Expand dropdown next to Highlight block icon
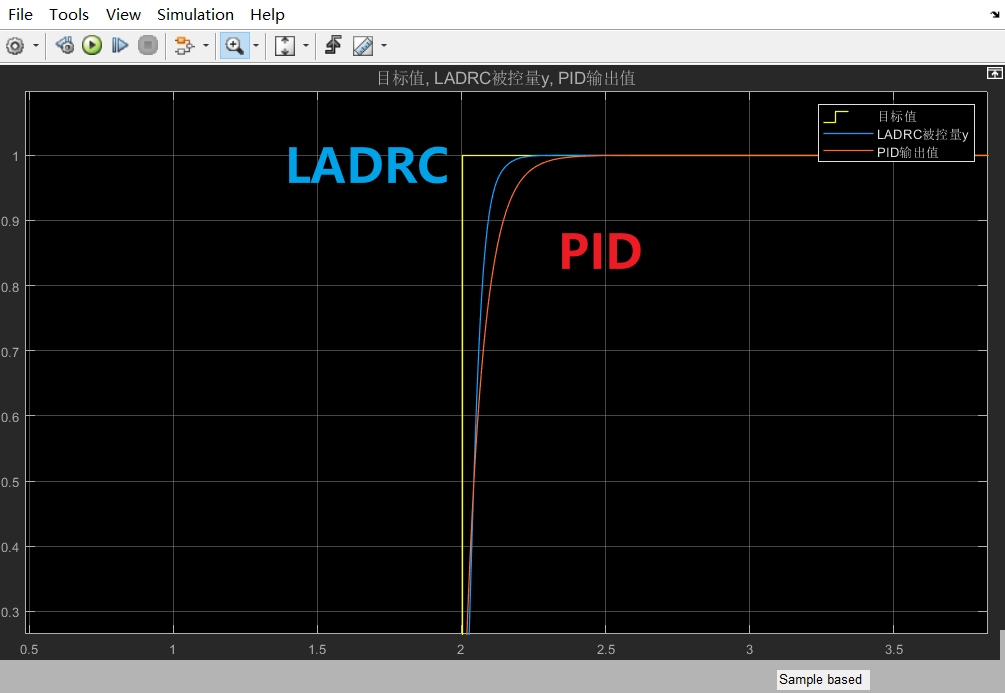1005x693 pixels. pyautogui.click(x=206, y=46)
